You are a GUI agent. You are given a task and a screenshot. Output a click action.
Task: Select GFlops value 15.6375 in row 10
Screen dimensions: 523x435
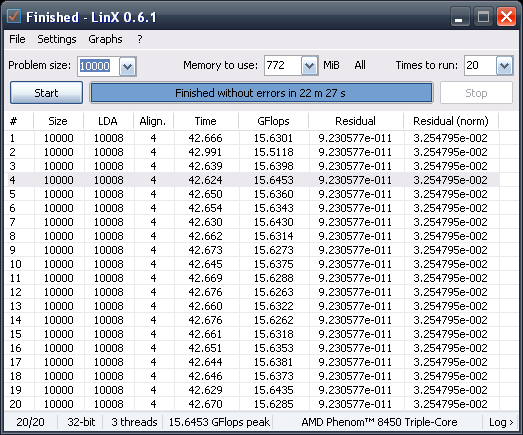pyautogui.click(x=274, y=264)
